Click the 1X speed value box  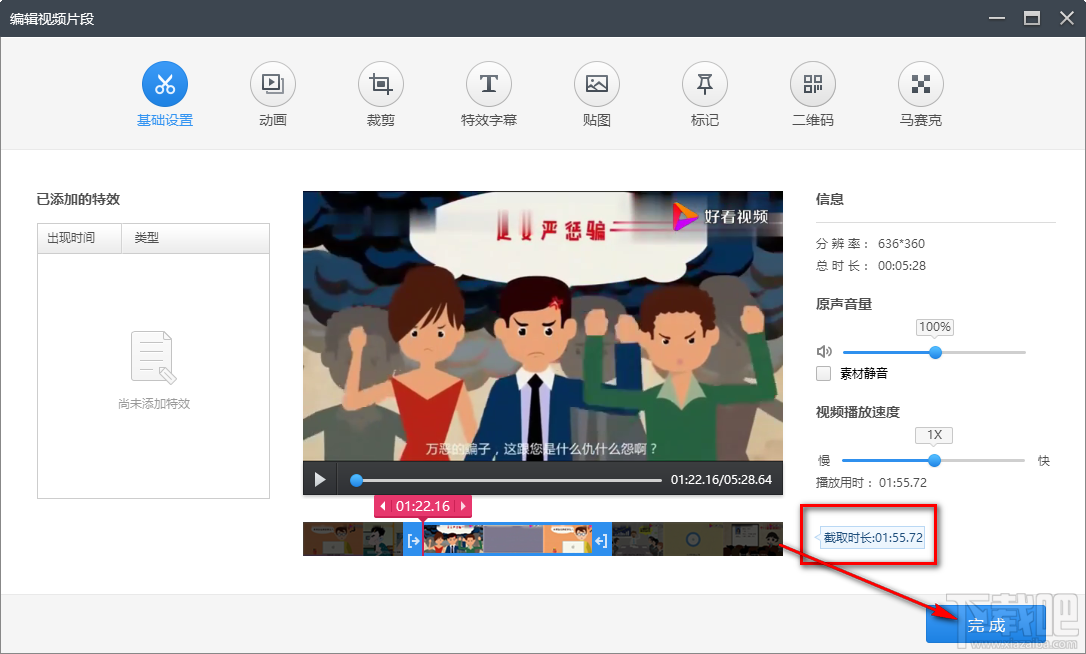934,435
